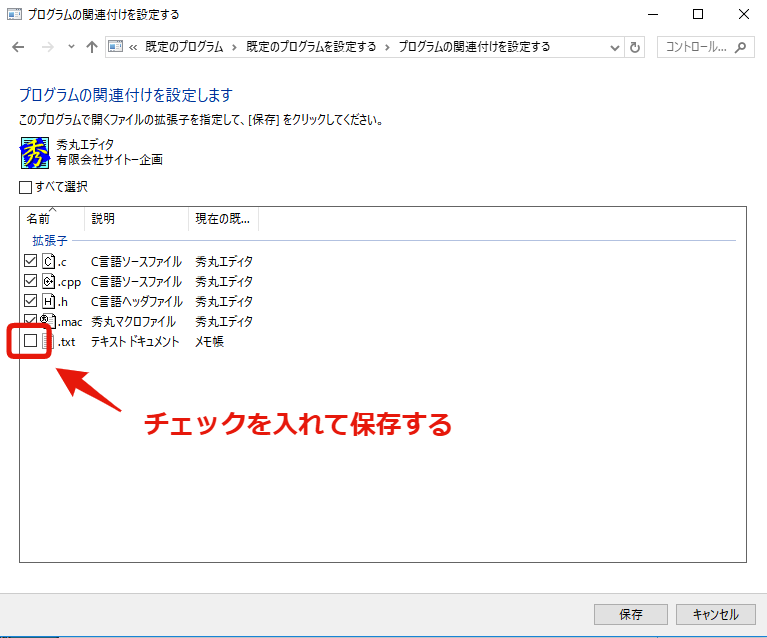Navigate to 既定のプログラム breadcrumb
Viewport: 767px width, 638px height.
pyautogui.click(x=184, y=47)
